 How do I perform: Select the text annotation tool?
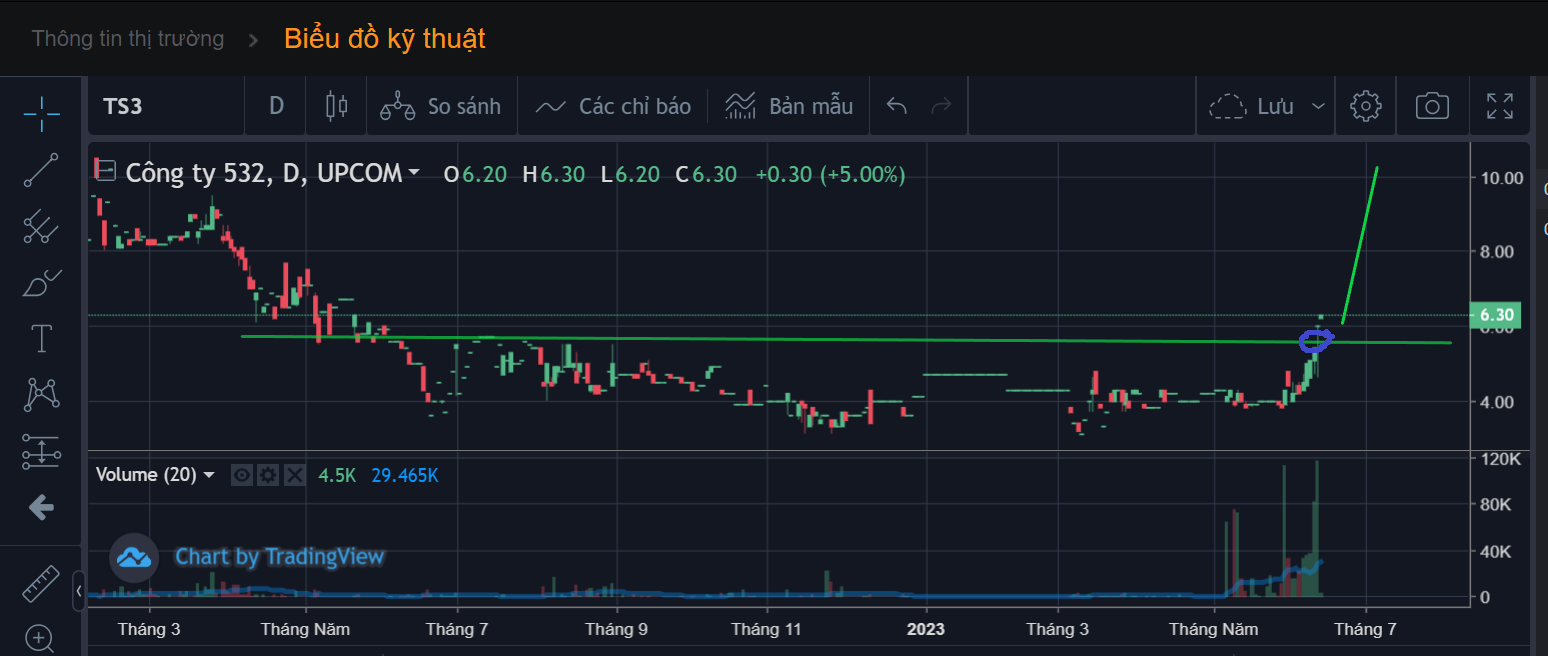coord(41,339)
